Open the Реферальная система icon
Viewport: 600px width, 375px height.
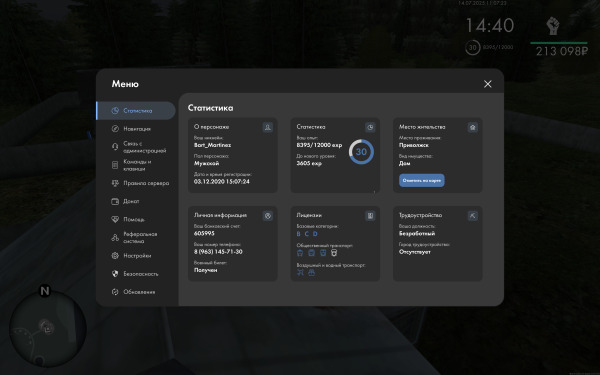(x=115, y=238)
